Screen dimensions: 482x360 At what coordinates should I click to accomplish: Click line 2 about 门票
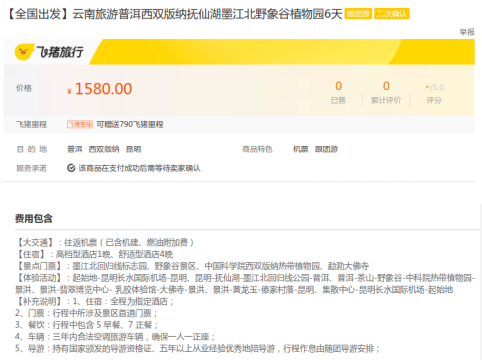pos(86,313)
